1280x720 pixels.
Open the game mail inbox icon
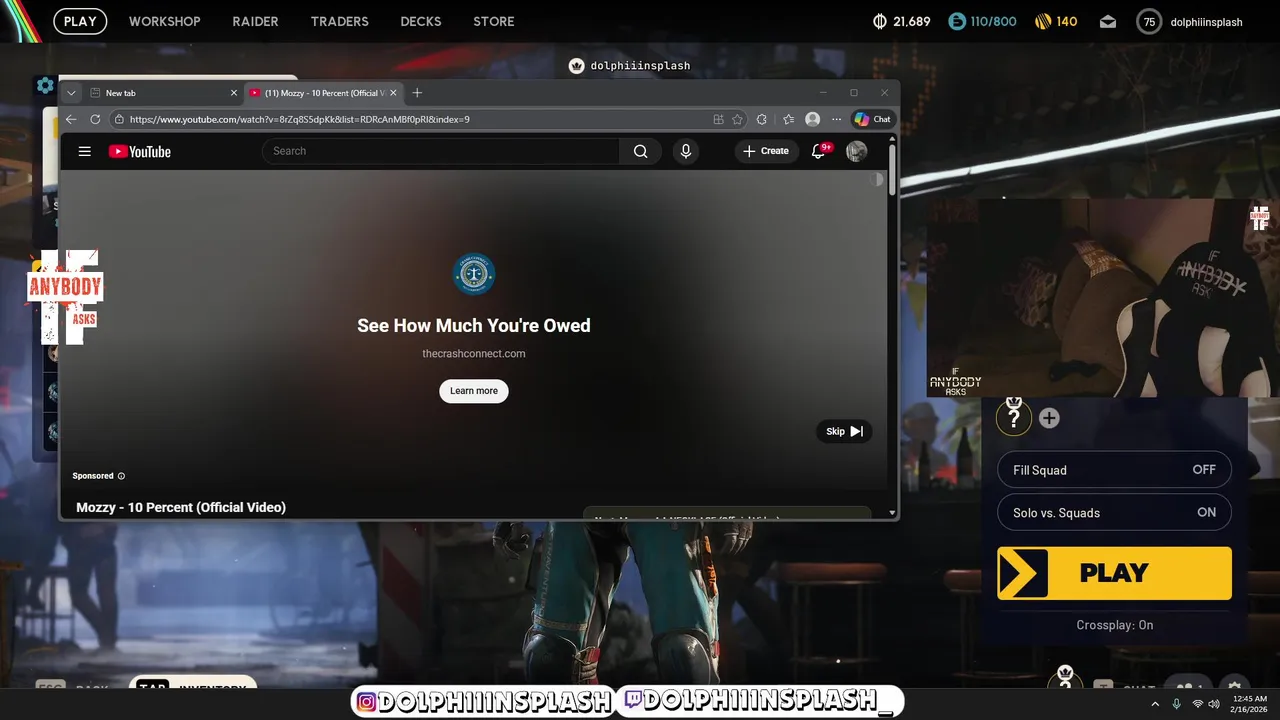pyautogui.click(x=1108, y=21)
